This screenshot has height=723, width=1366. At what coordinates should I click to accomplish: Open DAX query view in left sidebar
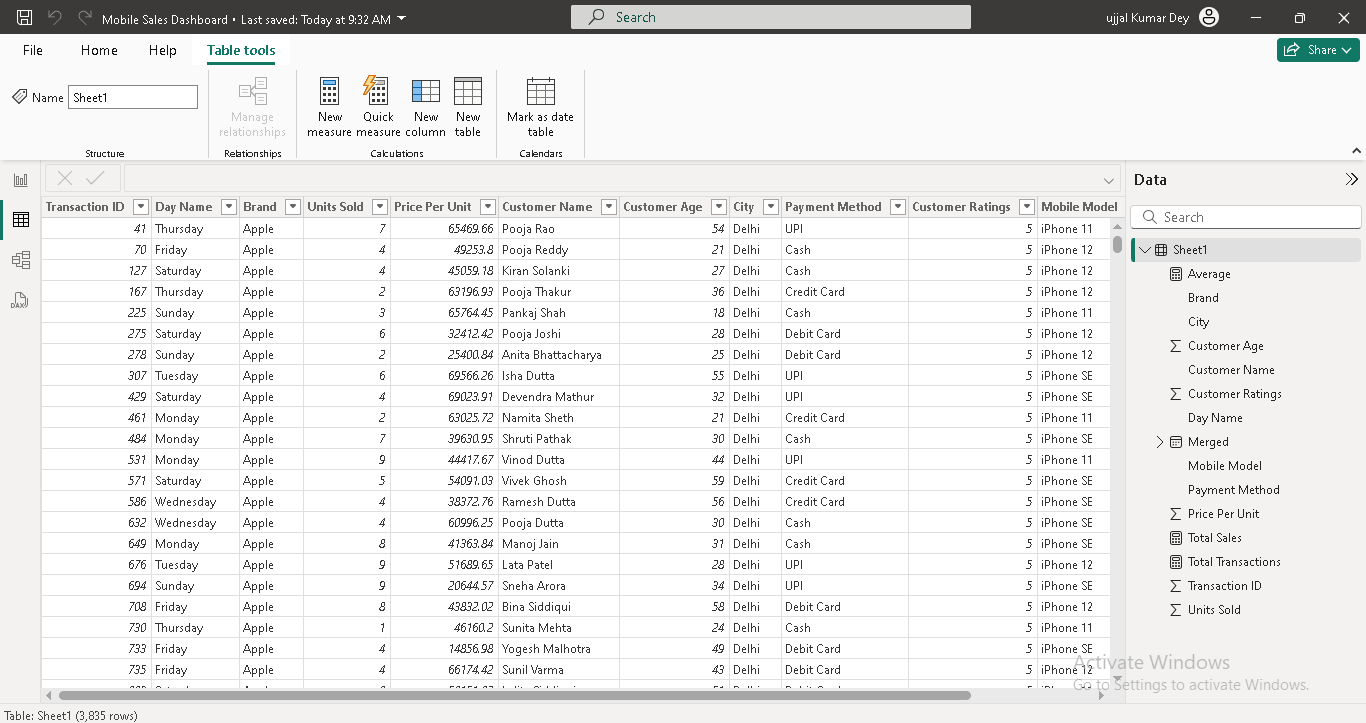pyautogui.click(x=20, y=300)
